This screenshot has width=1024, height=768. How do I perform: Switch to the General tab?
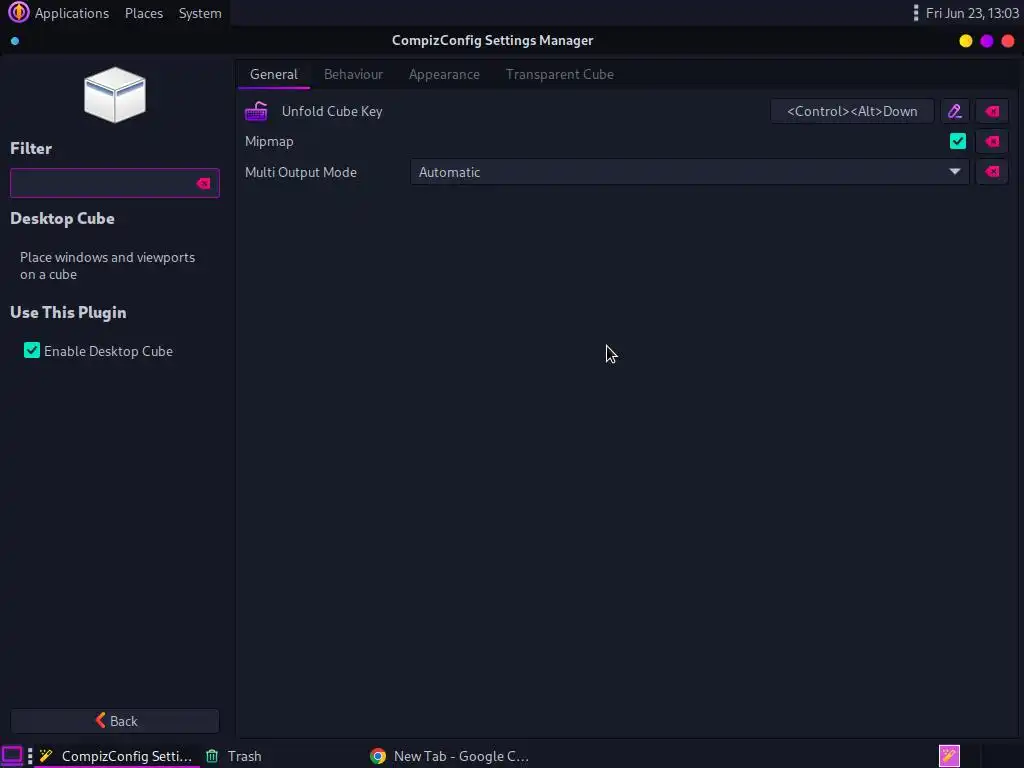click(x=274, y=74)
